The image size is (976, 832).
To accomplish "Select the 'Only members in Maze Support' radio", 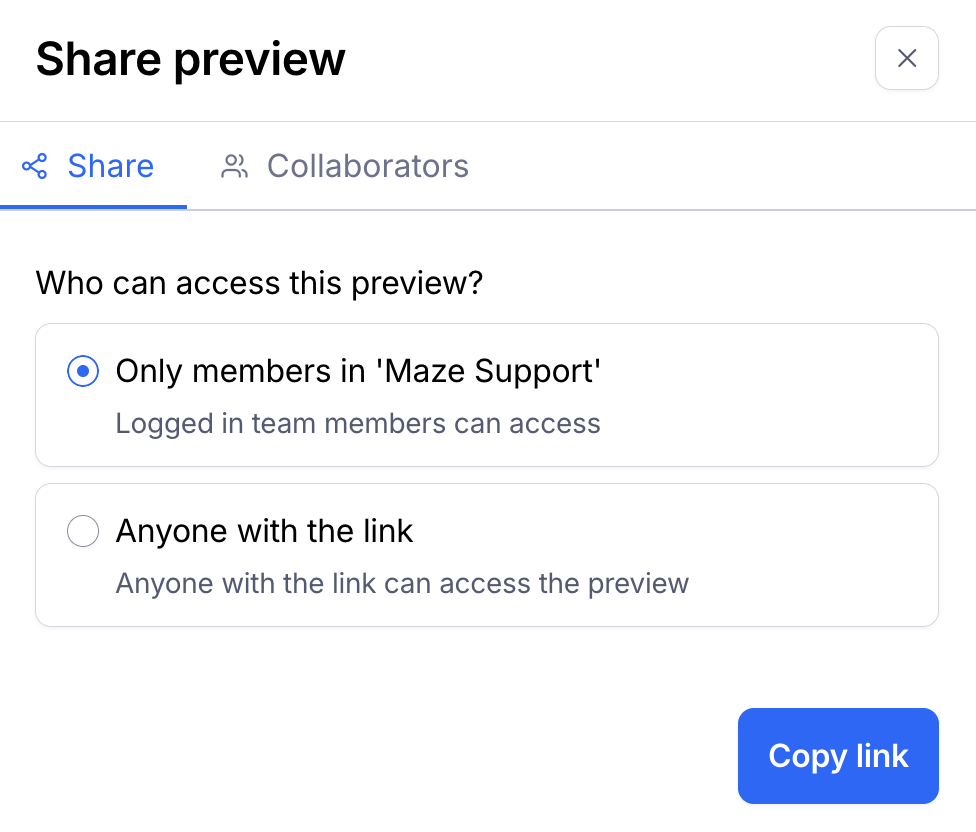I will tap(83, 371).
